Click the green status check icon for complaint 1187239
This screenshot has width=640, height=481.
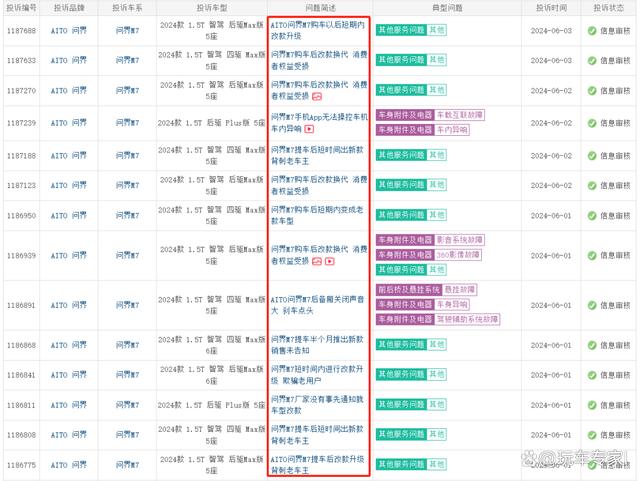click(592, 123)
